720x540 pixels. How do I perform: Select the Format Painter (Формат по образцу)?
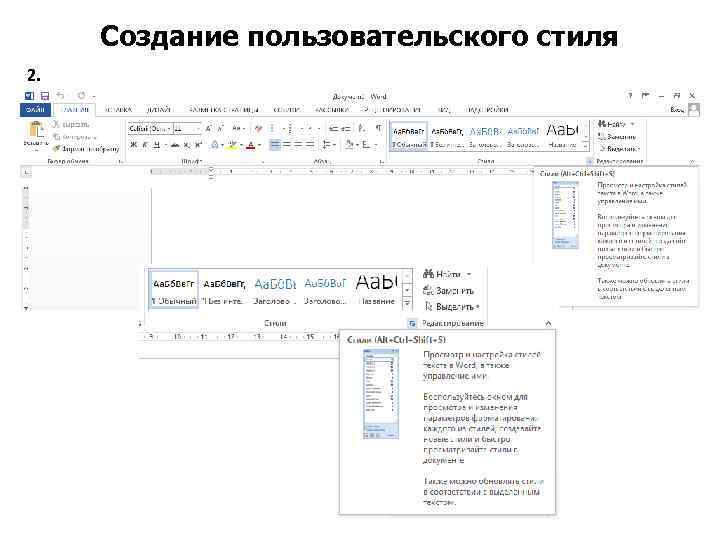85,148
